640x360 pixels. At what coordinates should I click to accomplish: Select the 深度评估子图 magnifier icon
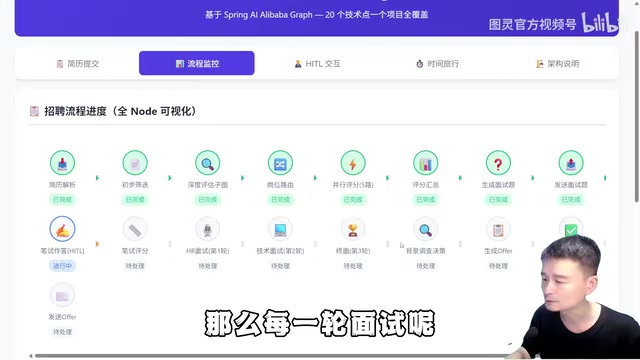tap(208, 163)
